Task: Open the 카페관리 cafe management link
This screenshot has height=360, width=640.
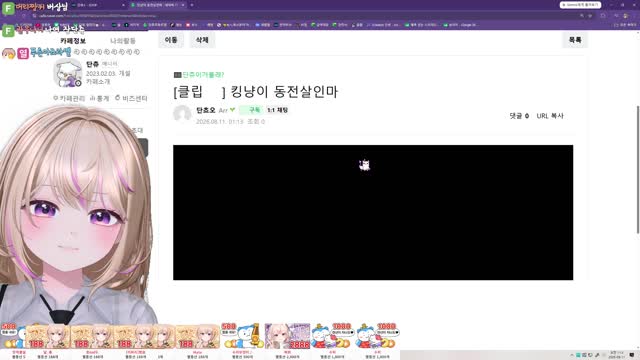Action: 69,98
